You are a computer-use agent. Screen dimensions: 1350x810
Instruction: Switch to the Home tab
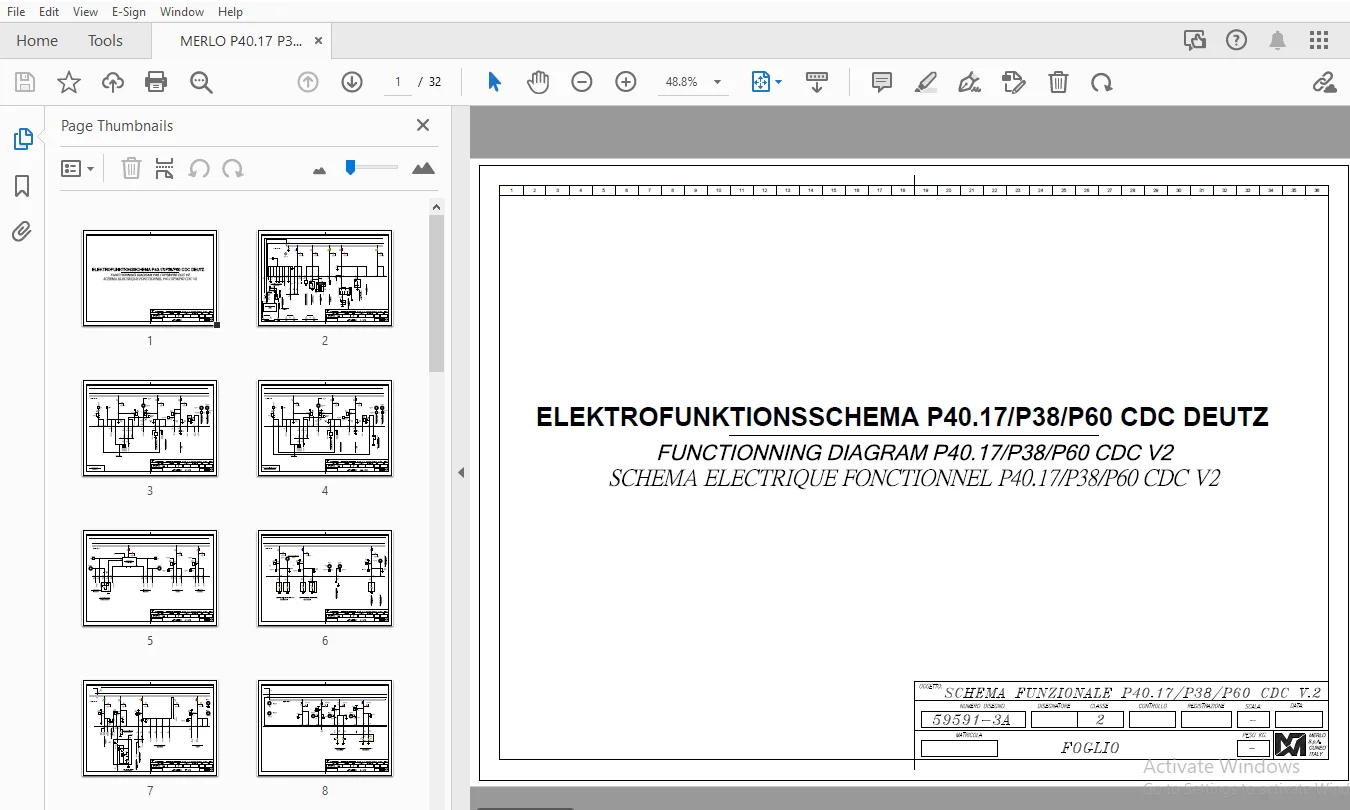click(x=37, y=41)
